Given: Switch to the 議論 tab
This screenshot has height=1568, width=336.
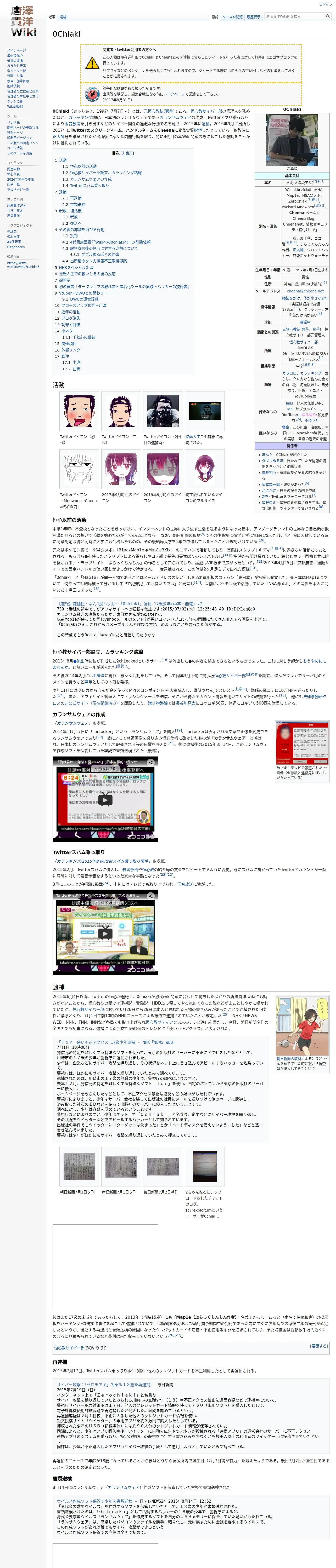Looking at the screenshot, I should (x=63, y=17).
